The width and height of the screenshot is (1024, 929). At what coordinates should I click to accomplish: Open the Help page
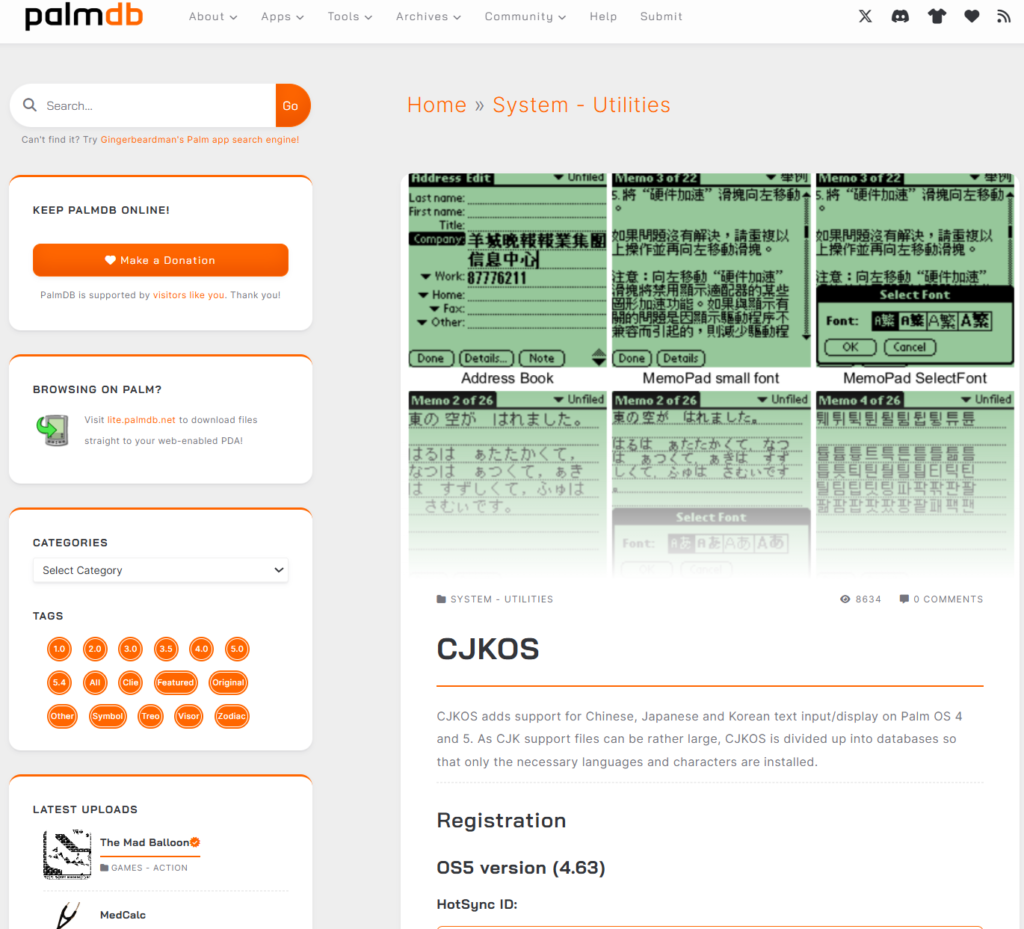[603, 16]
